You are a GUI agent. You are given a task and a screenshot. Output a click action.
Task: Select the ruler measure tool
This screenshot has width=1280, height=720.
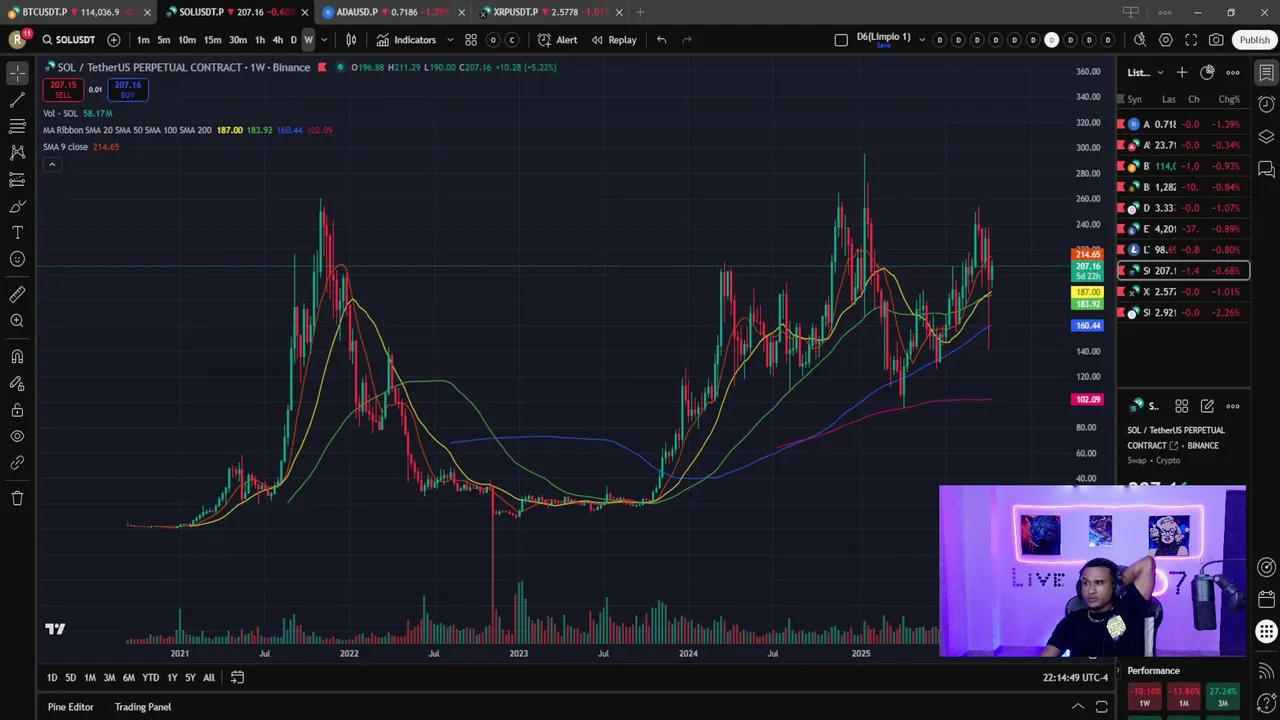pos(17,294)
